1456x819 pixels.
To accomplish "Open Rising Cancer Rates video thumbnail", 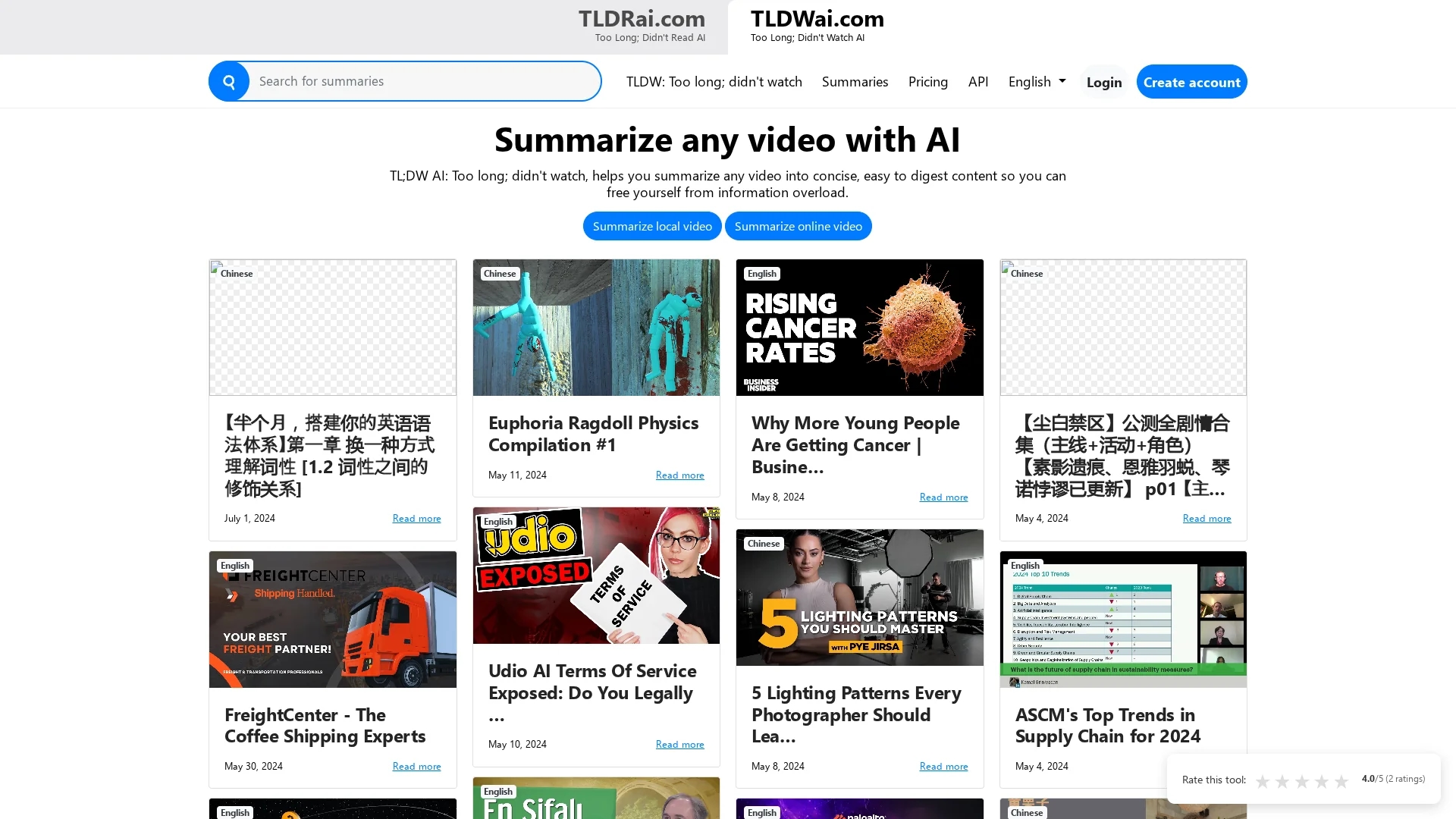I will coord(859,328).
